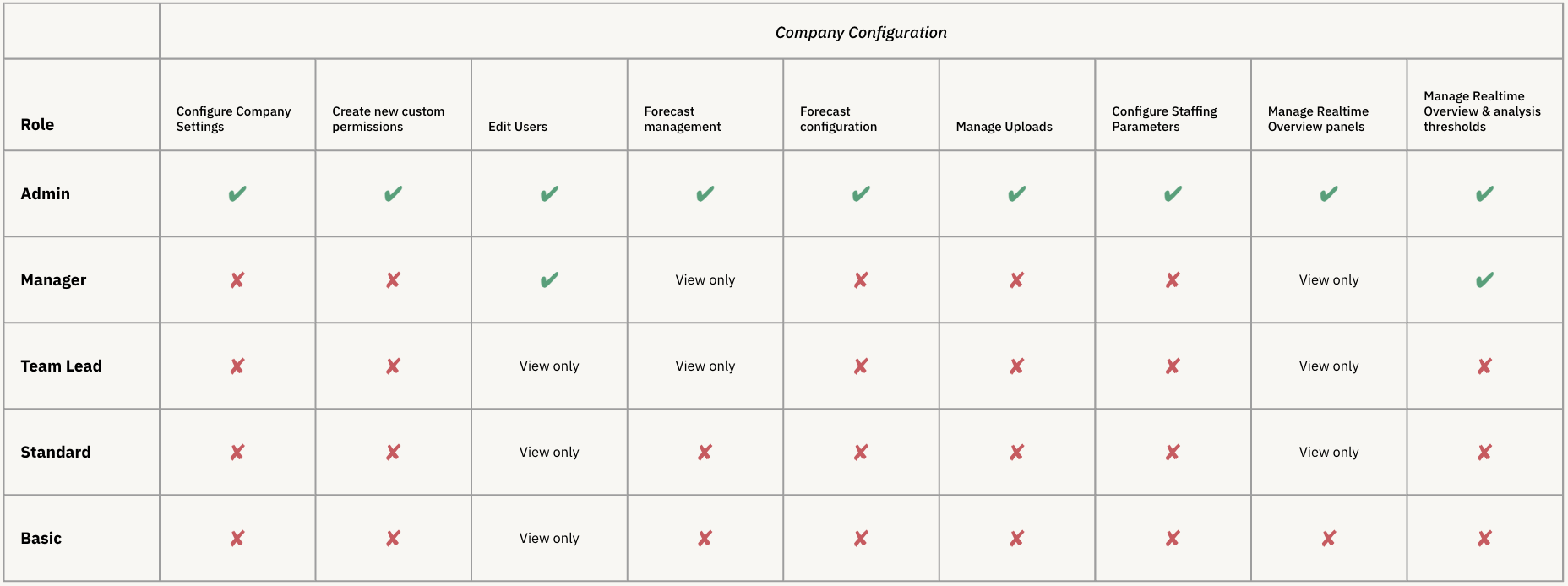Select the Company Configuration header

(x=861, y=33)
